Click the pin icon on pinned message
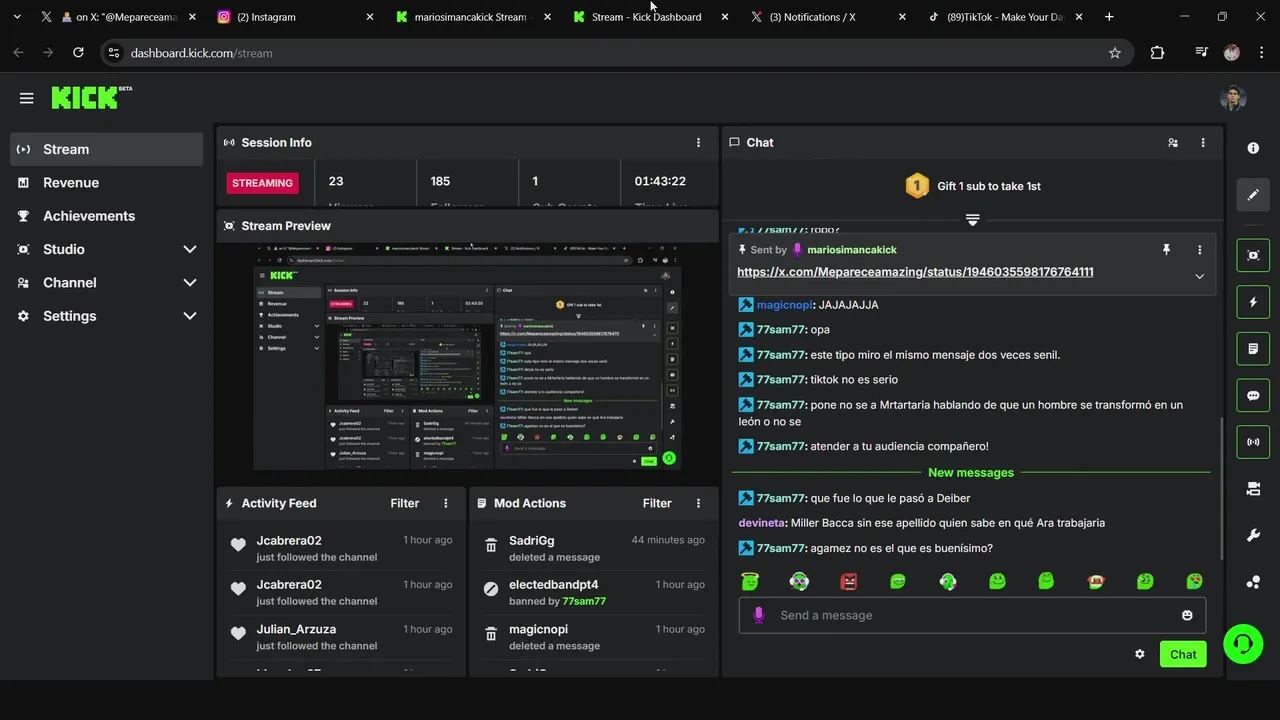This screenshot has height=720, width=1280. click(1166, 250)
